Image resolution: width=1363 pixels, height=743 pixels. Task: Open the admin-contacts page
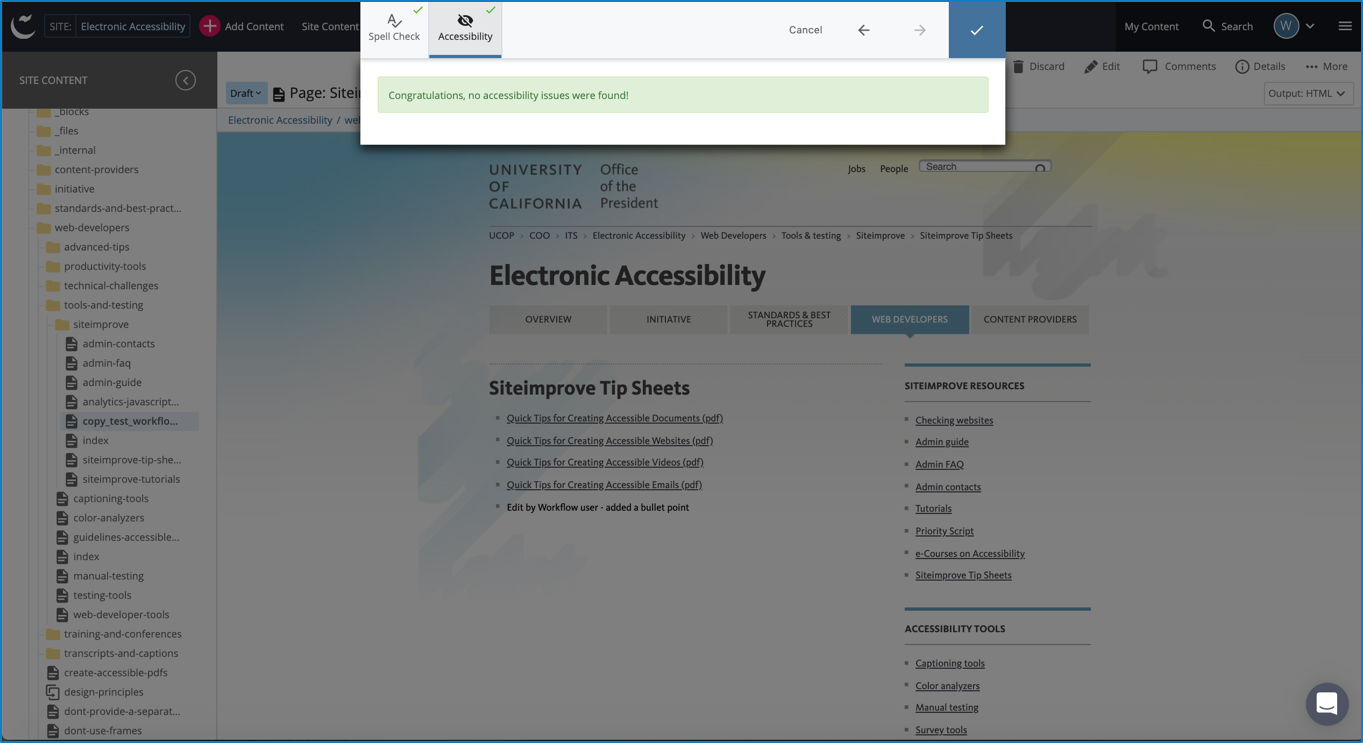tap(118, 344)
